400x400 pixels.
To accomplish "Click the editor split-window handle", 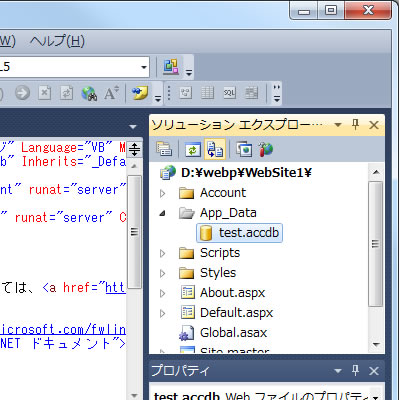I will pyautogui.click(x=134, y=149).
